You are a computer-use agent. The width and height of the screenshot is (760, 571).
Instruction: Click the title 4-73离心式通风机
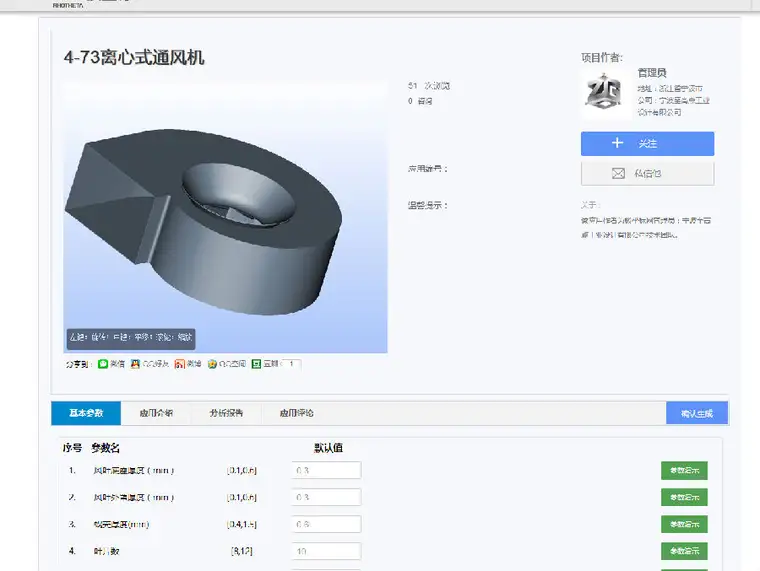[x=134, y=58]
